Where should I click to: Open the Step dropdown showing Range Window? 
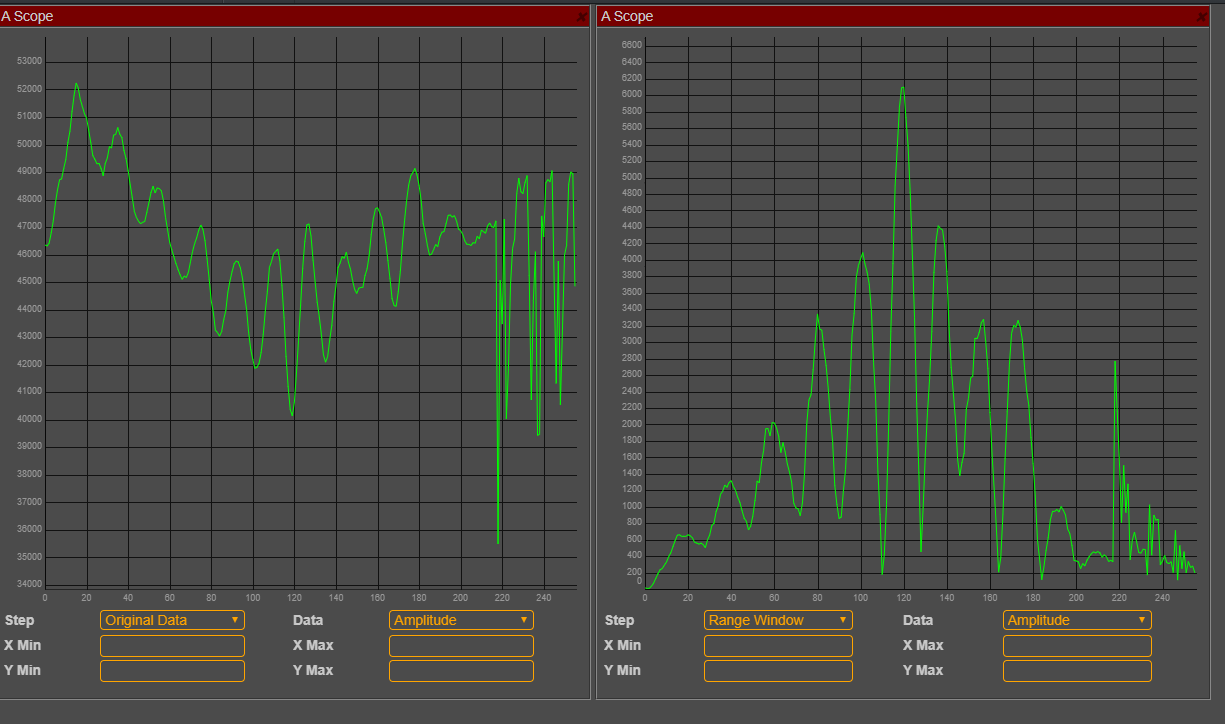[778, 620]
